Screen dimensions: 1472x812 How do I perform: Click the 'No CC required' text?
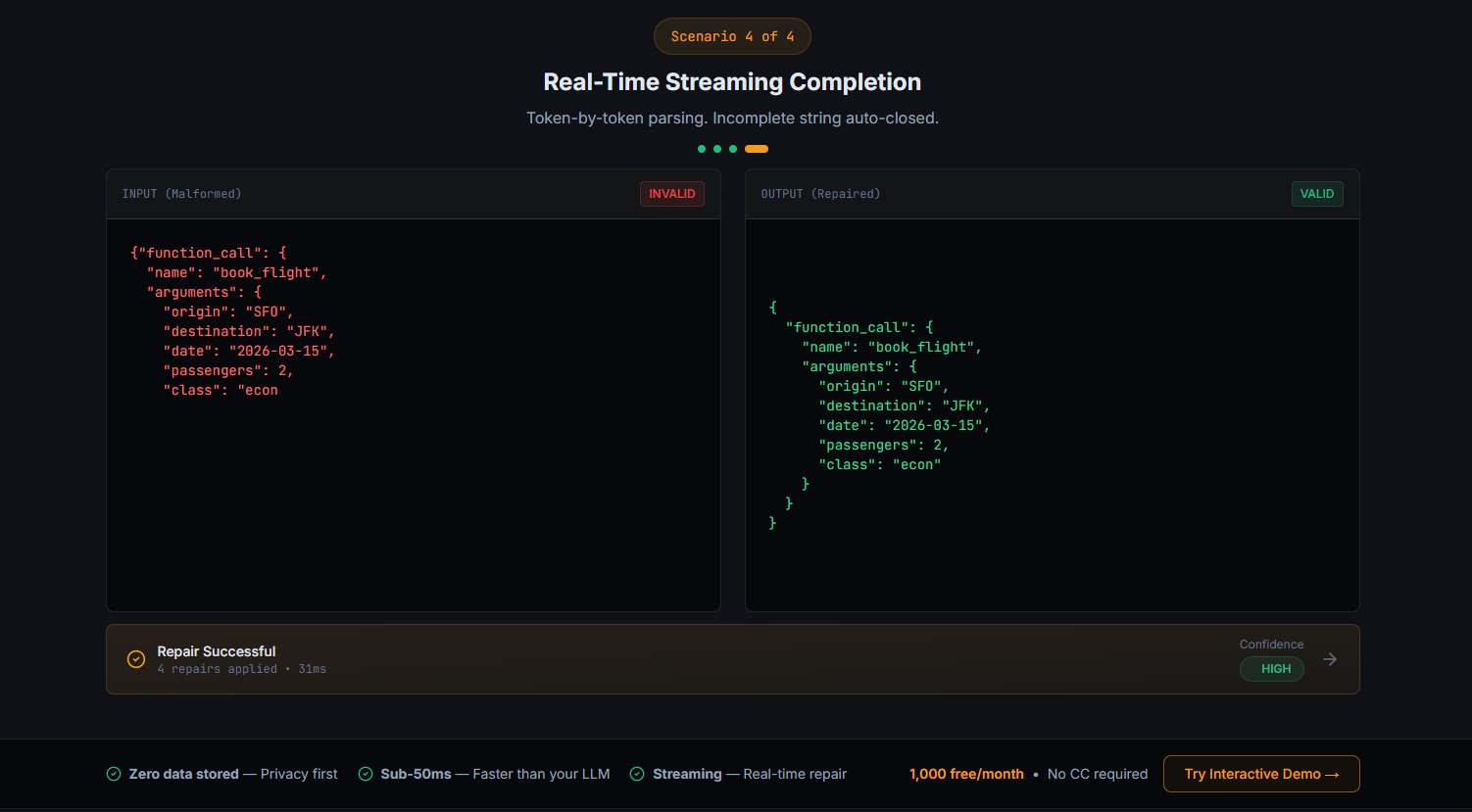pos(1098,774)
